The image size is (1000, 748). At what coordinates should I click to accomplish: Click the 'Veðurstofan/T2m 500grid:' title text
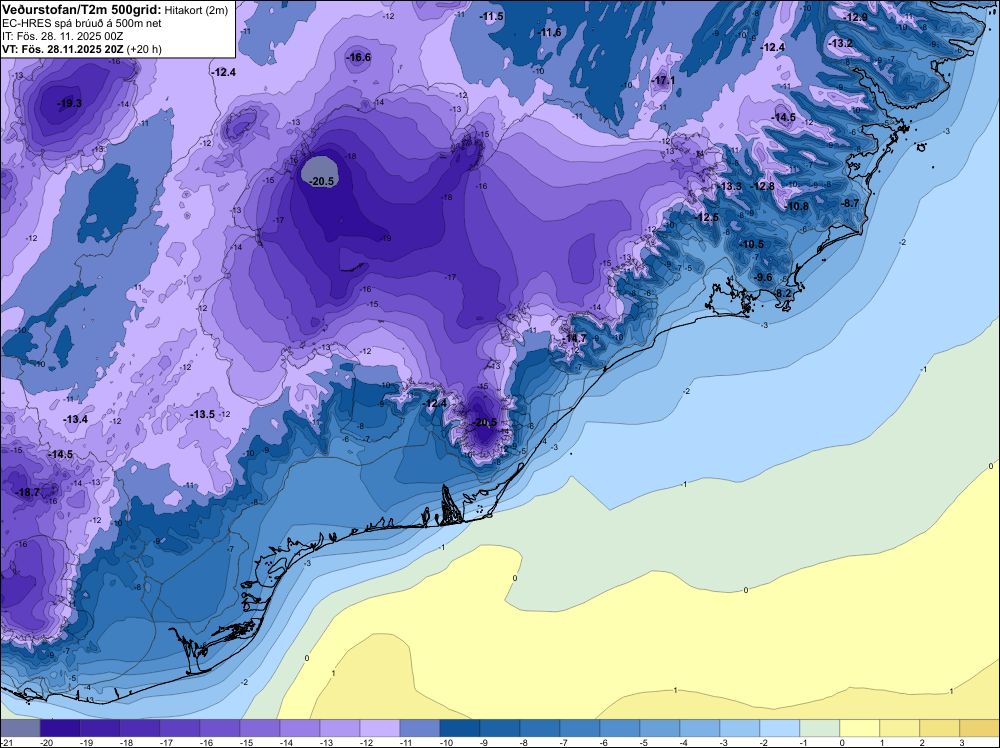[80, 9]
